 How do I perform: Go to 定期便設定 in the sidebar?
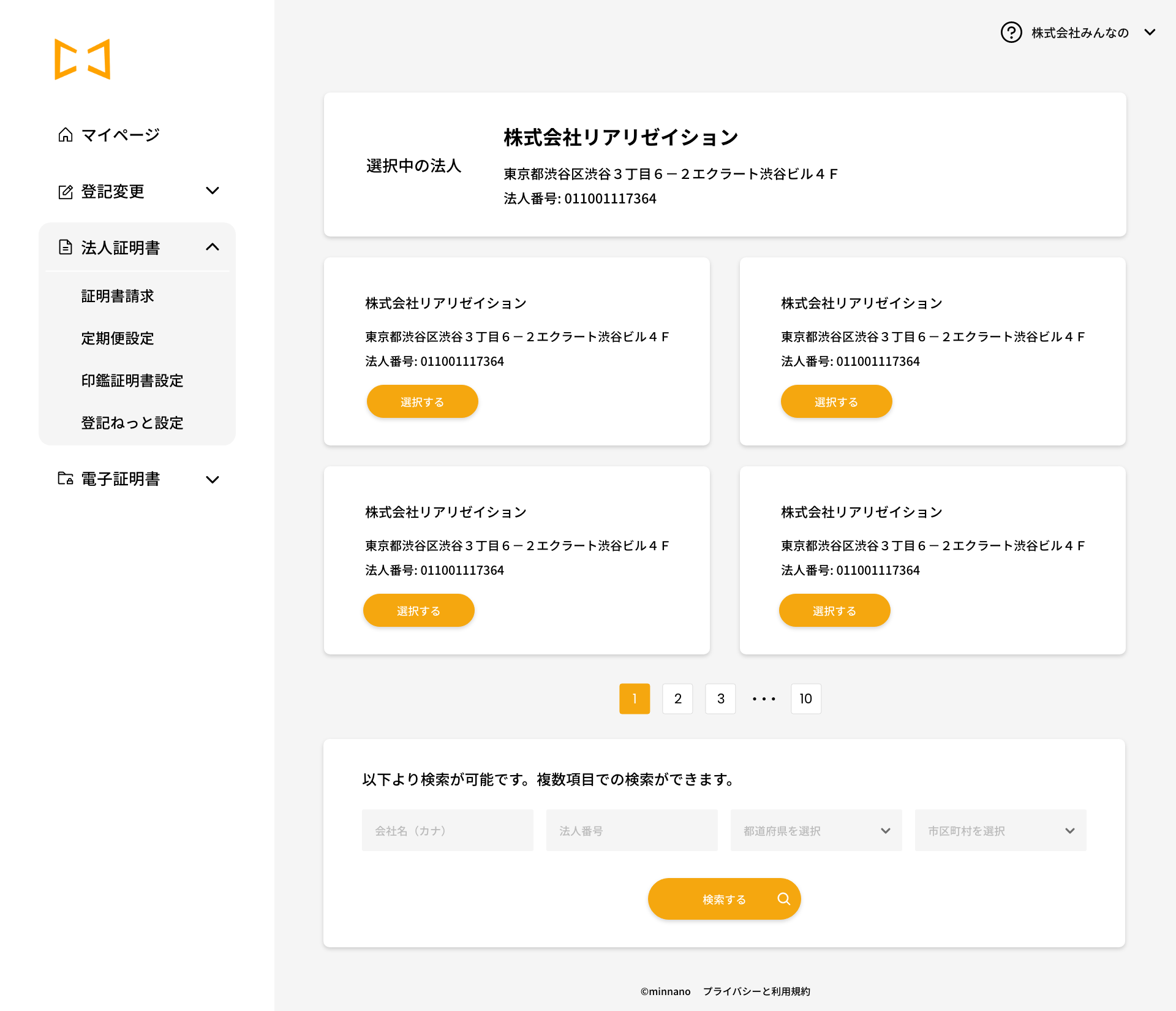(x=118, y=339)
